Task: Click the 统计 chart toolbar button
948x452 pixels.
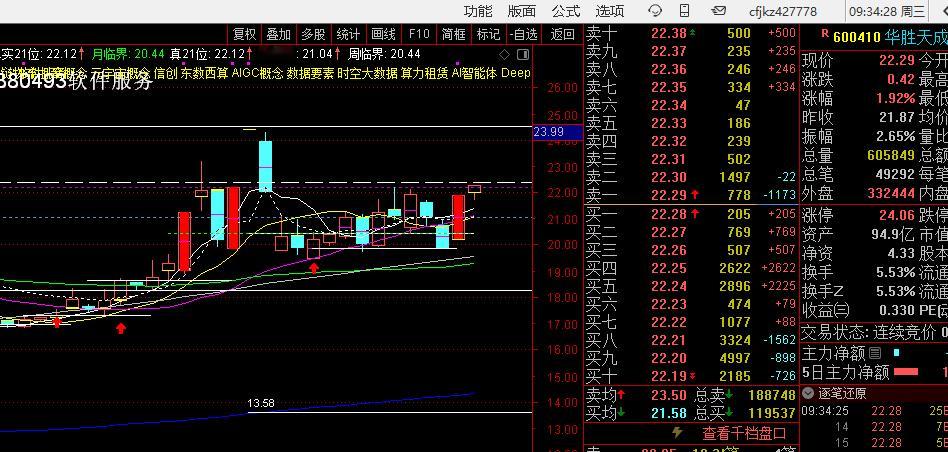Action: tap(348, 34)
